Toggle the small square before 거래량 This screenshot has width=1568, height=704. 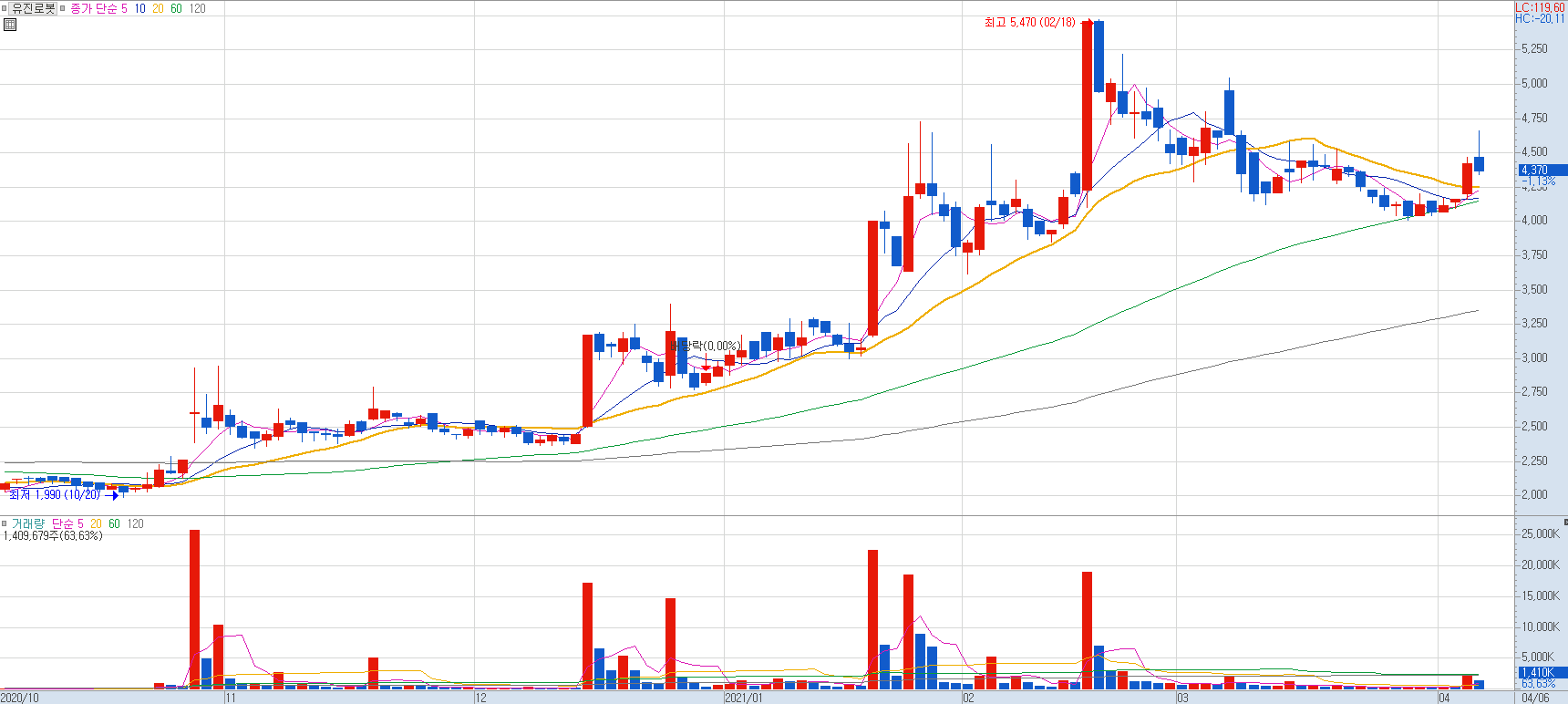pos(5,523)
